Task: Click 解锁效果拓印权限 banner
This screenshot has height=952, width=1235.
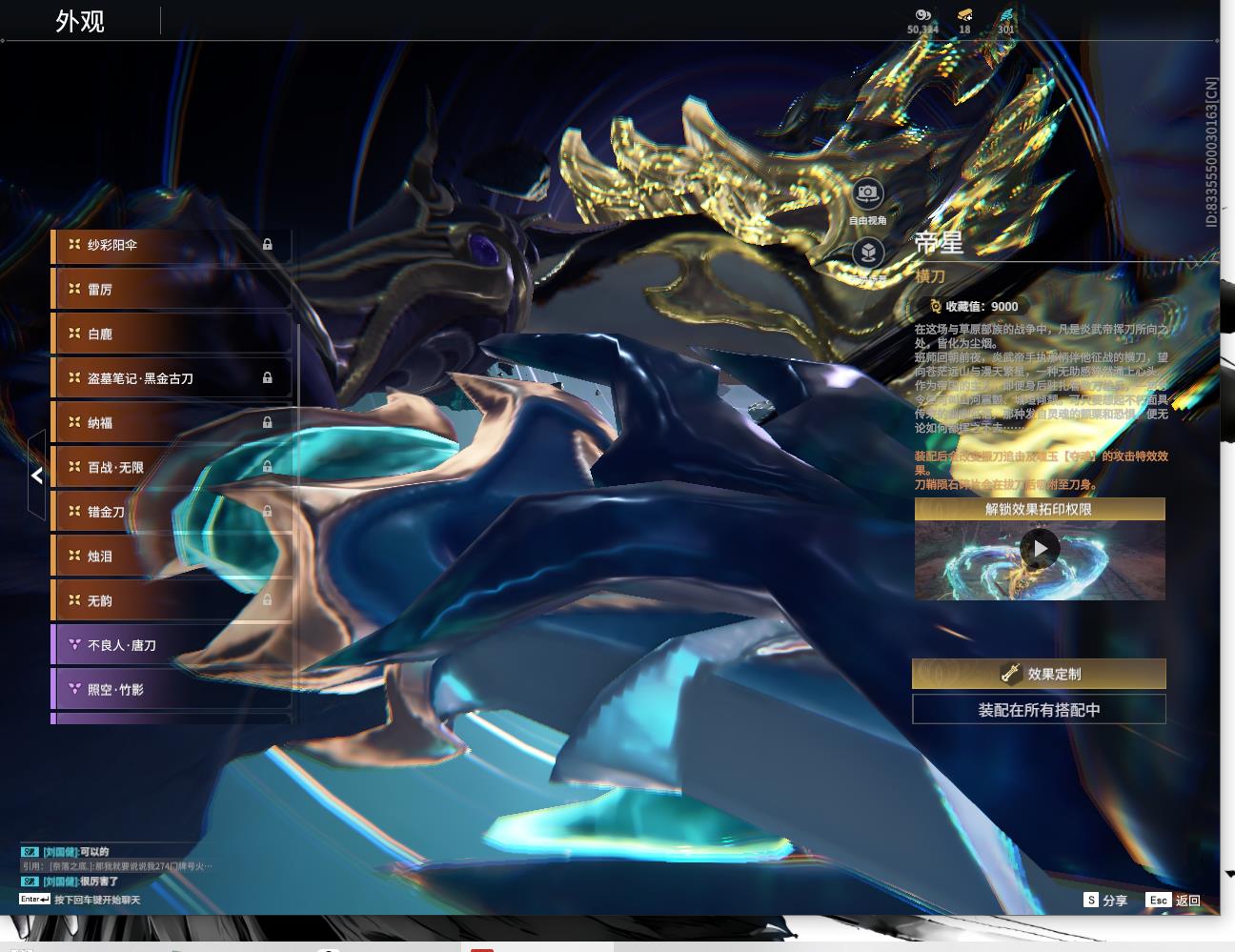Action: coord(1040,509)
